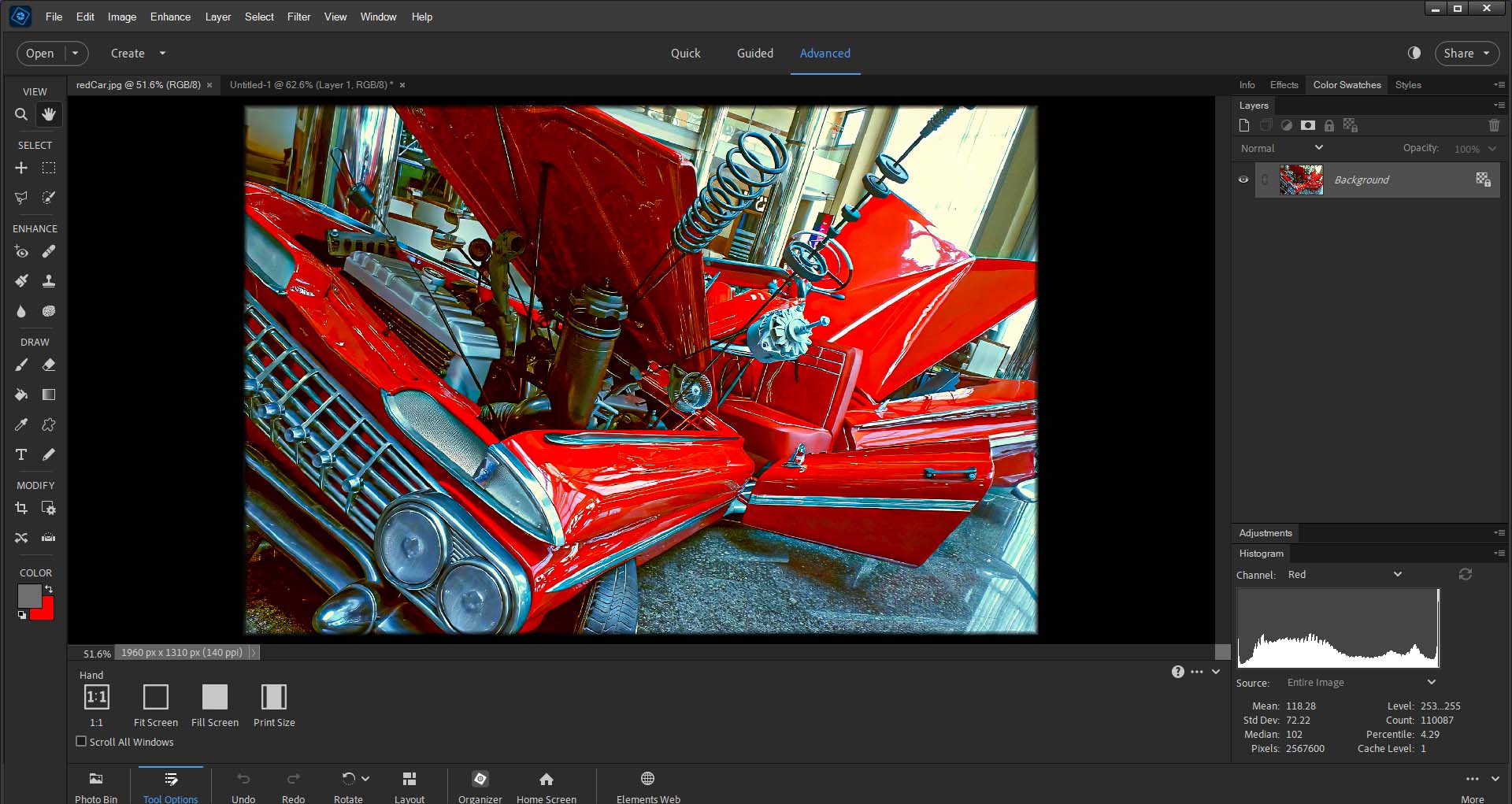Screen dimensions: 1512x804
Task: Open the histogram Channel dropdown
Action: [1345, 575]
